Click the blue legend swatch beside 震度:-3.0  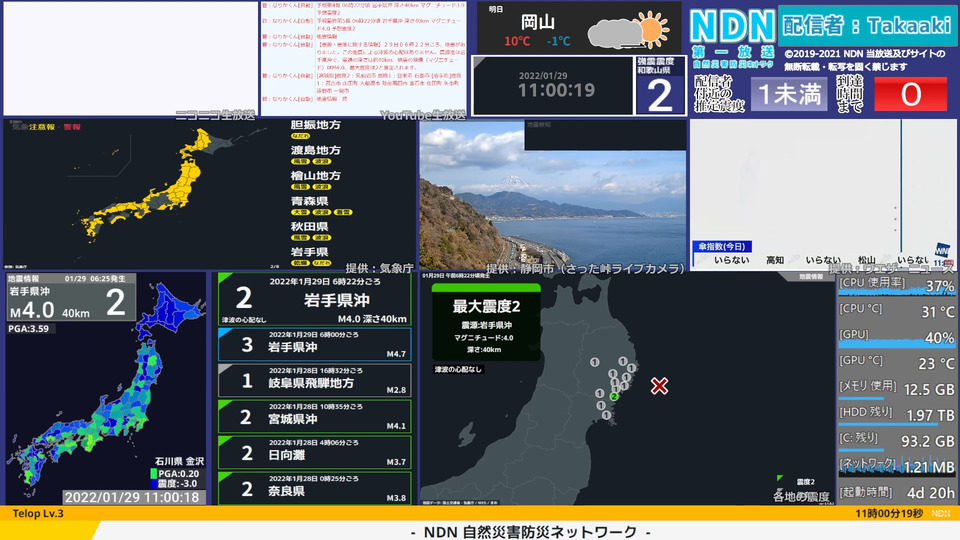pyautogui.click(x=154, y=483)
